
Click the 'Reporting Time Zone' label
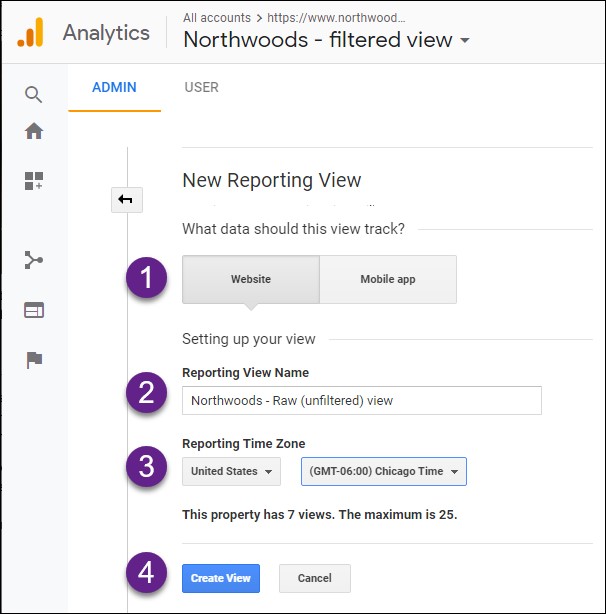[x=243, y=444]
